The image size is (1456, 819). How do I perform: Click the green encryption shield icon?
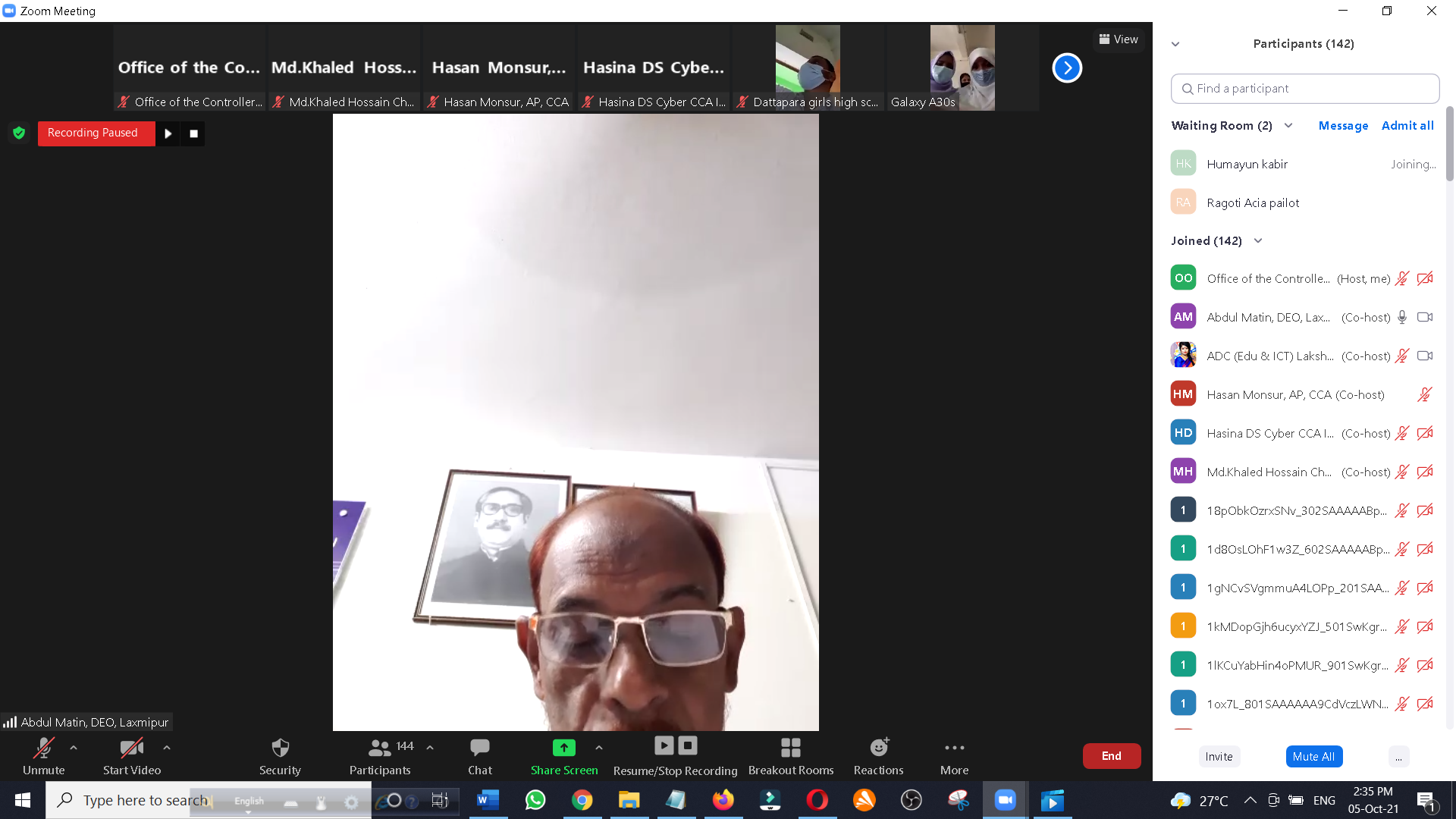(x=19, y=133)
